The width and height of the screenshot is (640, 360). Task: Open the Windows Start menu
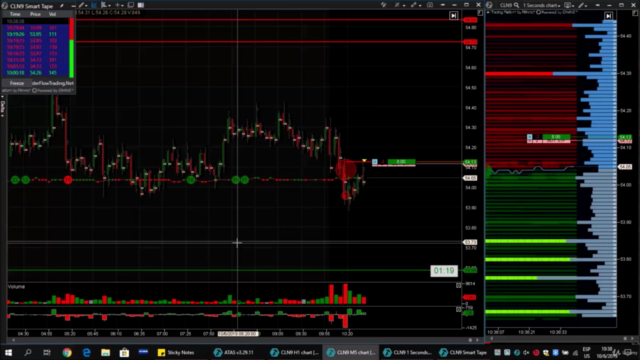coord(8,352)
